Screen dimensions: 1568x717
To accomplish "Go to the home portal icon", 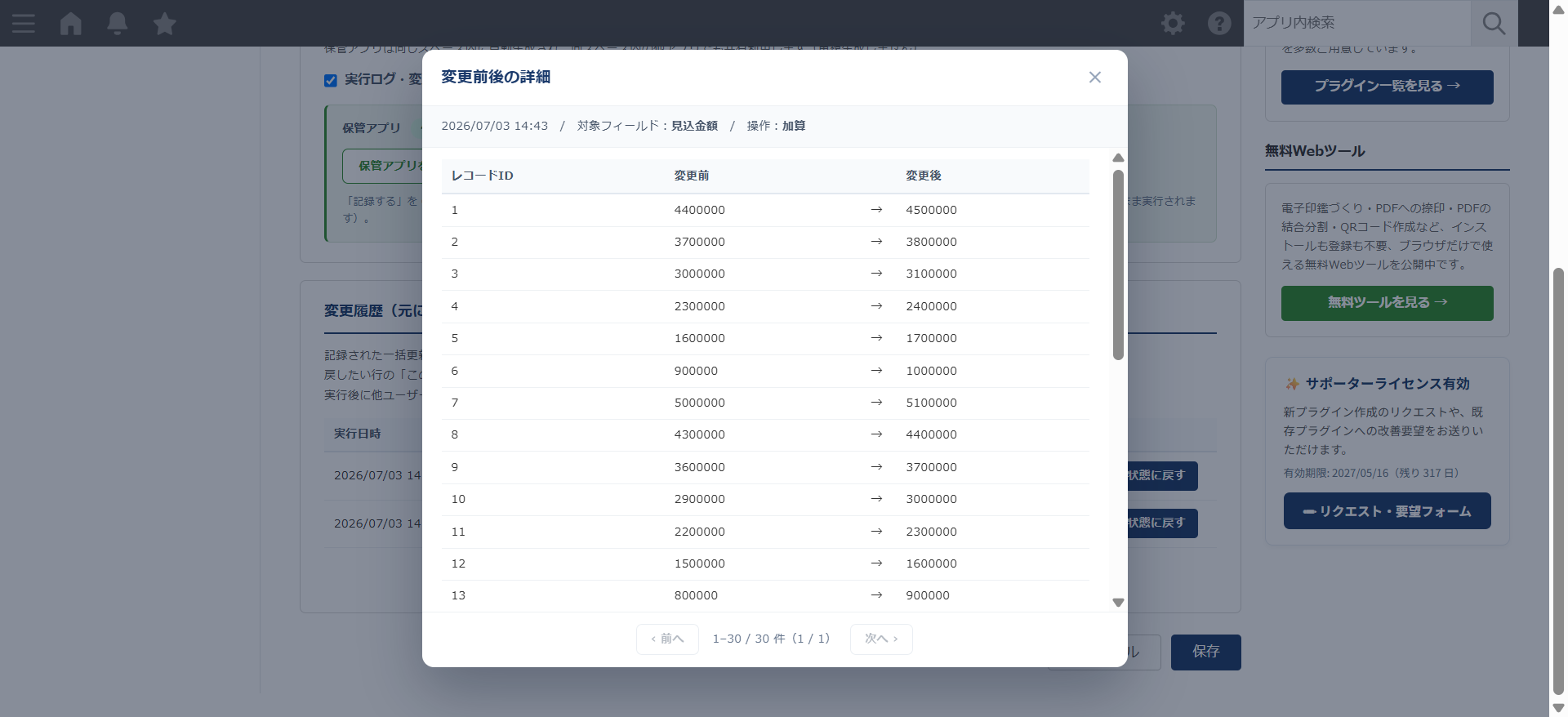I will 71,23.
